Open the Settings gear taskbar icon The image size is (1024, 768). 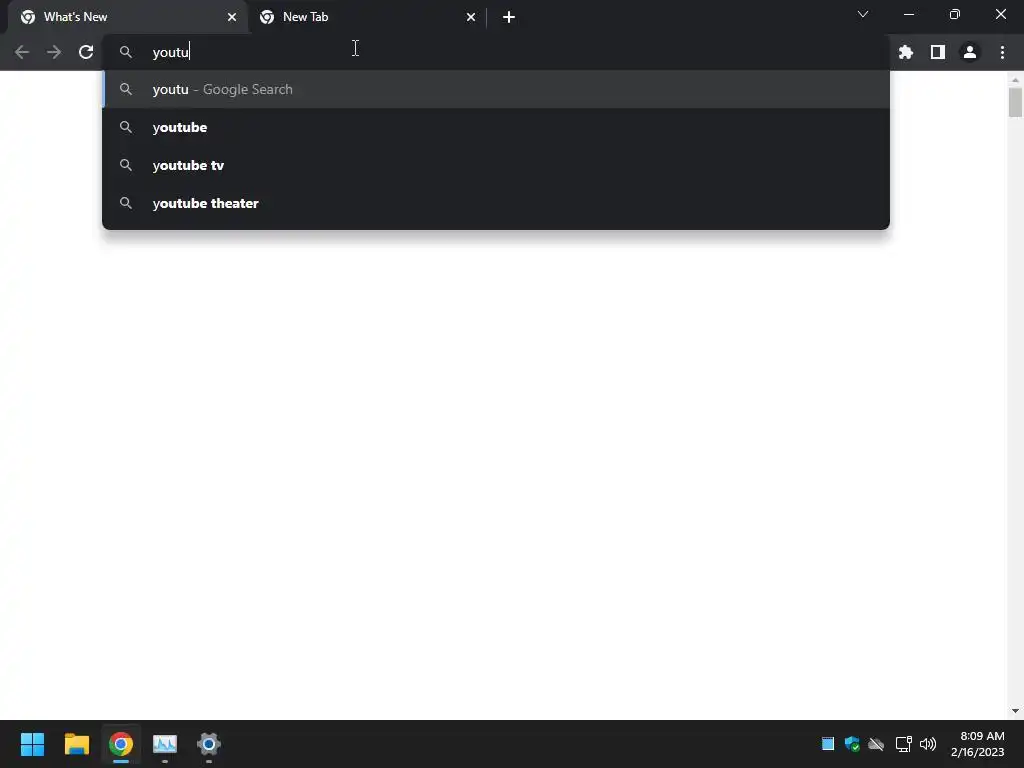coord(209,744)
